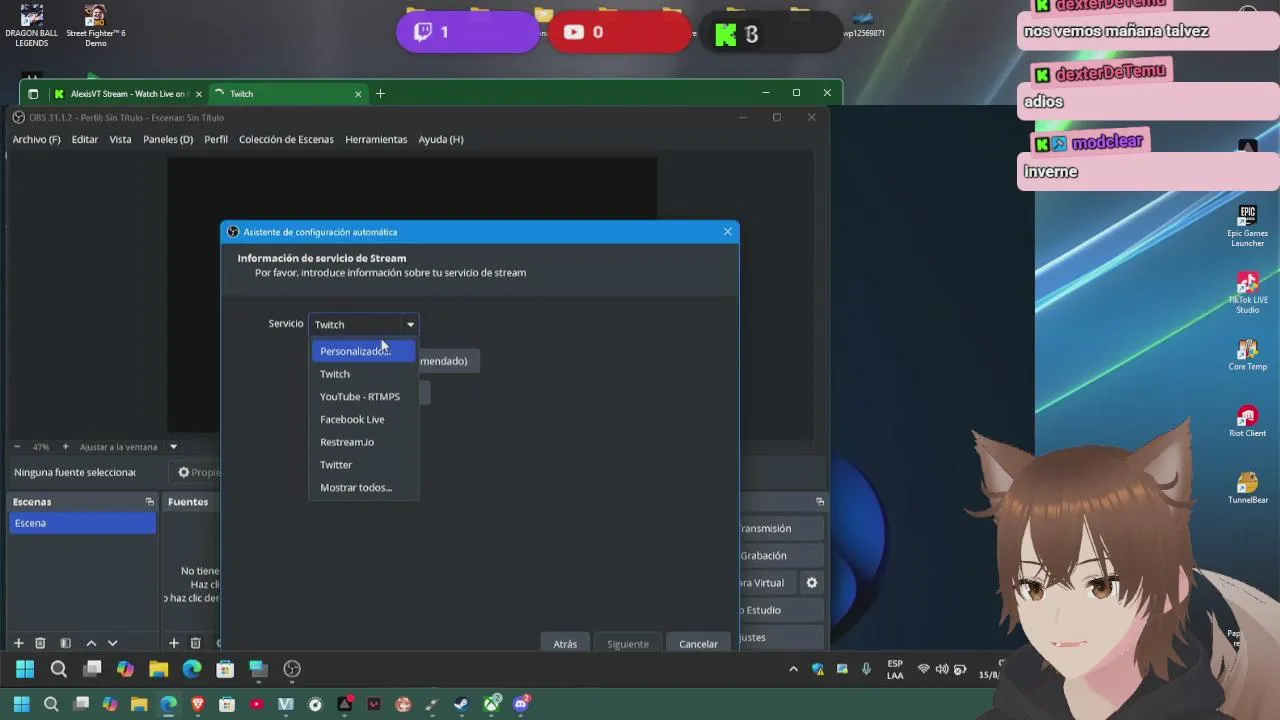This screenshot has width=1280, height=720.
Task: Click the Transmisión button in OBS controls
Action: click(x=780, y=528)
